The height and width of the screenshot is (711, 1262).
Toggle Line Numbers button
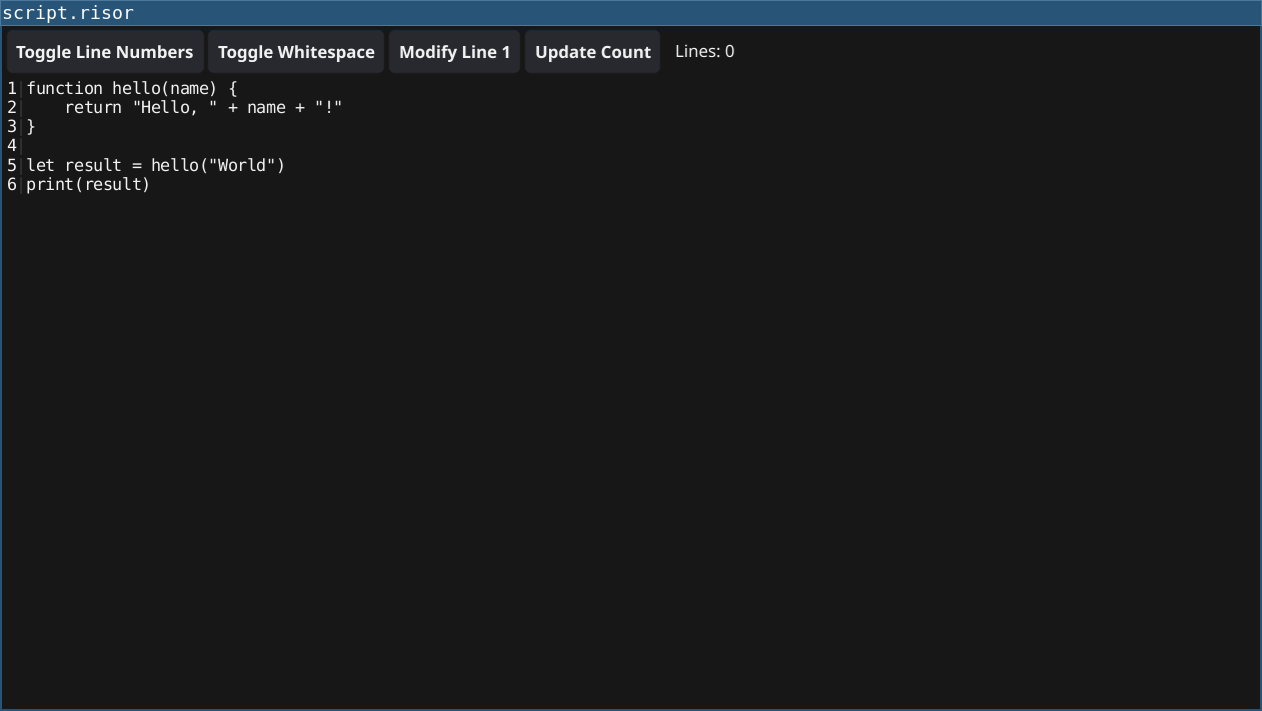[105, 52]
